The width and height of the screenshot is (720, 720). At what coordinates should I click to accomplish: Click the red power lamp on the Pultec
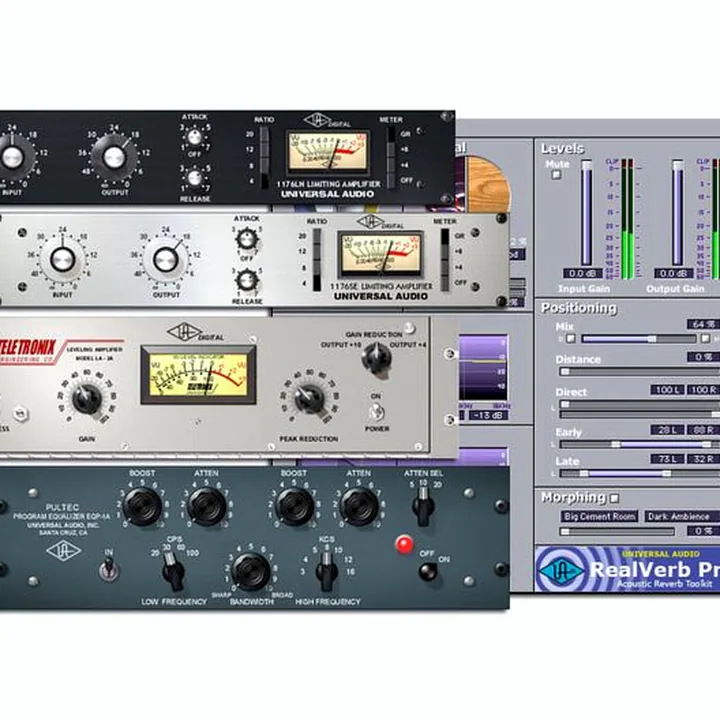coord(404,545)
